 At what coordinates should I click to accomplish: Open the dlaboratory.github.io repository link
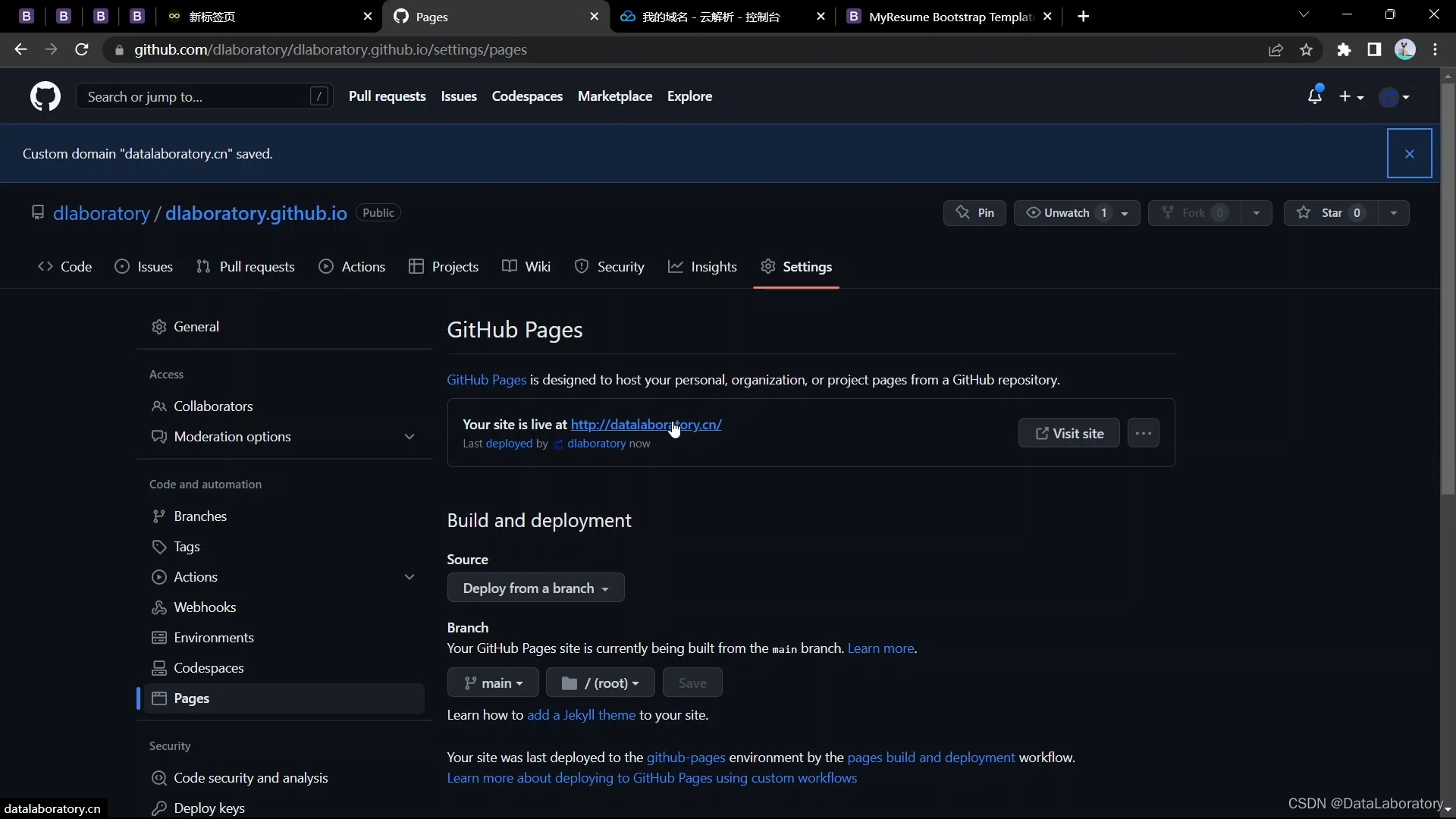[256, 213]
